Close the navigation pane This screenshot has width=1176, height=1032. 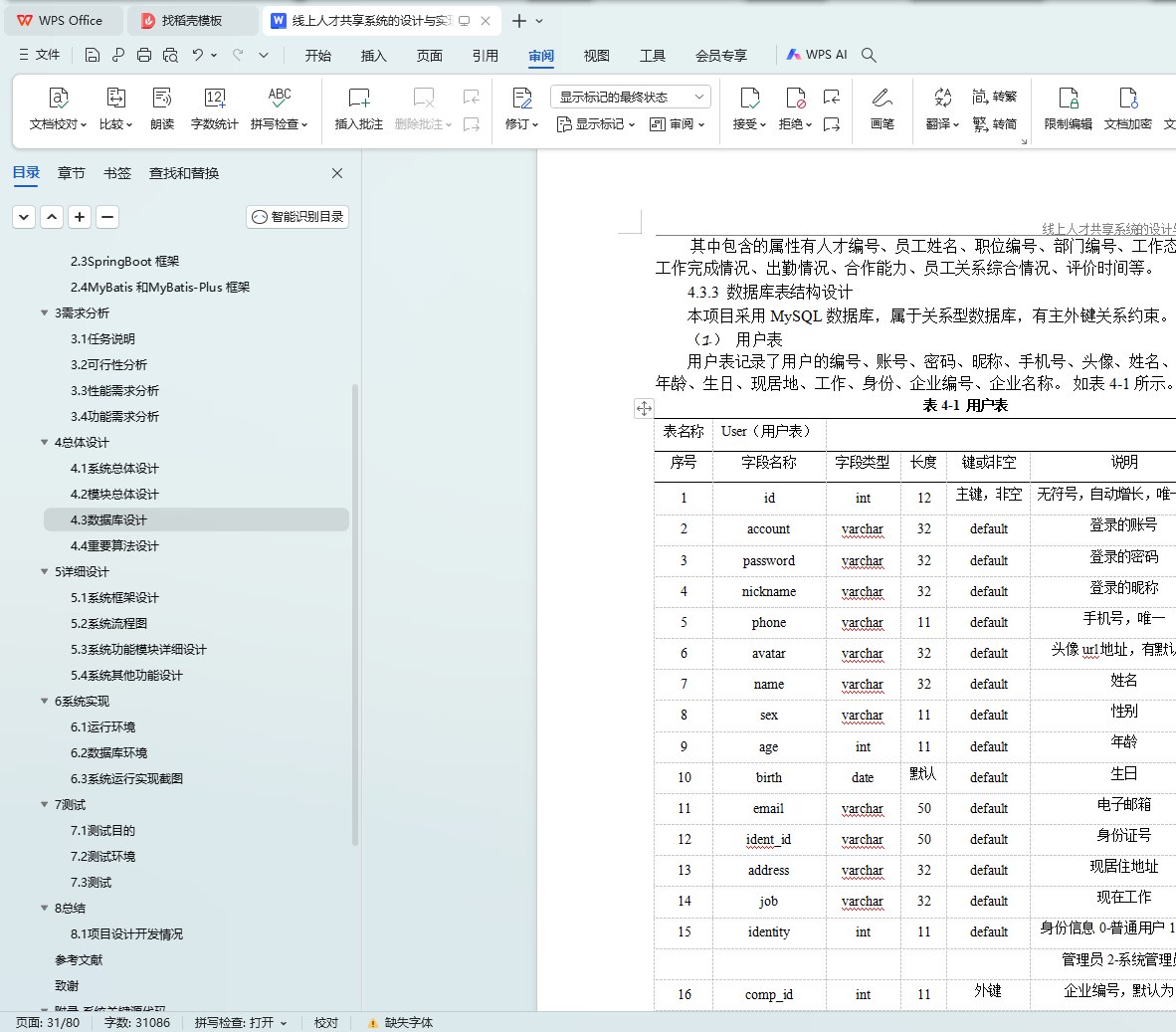(337, 173)
